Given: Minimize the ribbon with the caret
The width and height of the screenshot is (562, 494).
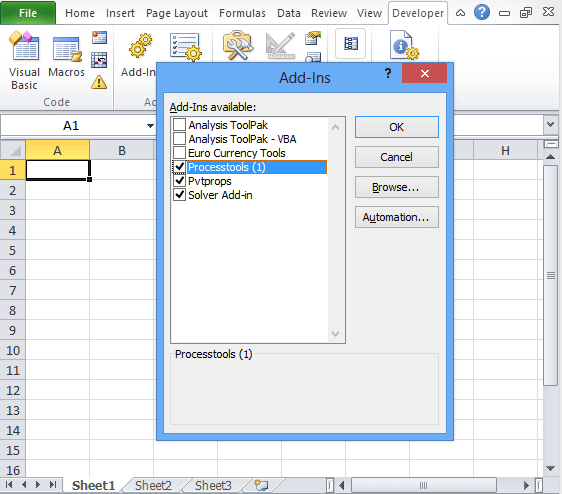Looking at the screenshot, I should [x=460, y=13].
